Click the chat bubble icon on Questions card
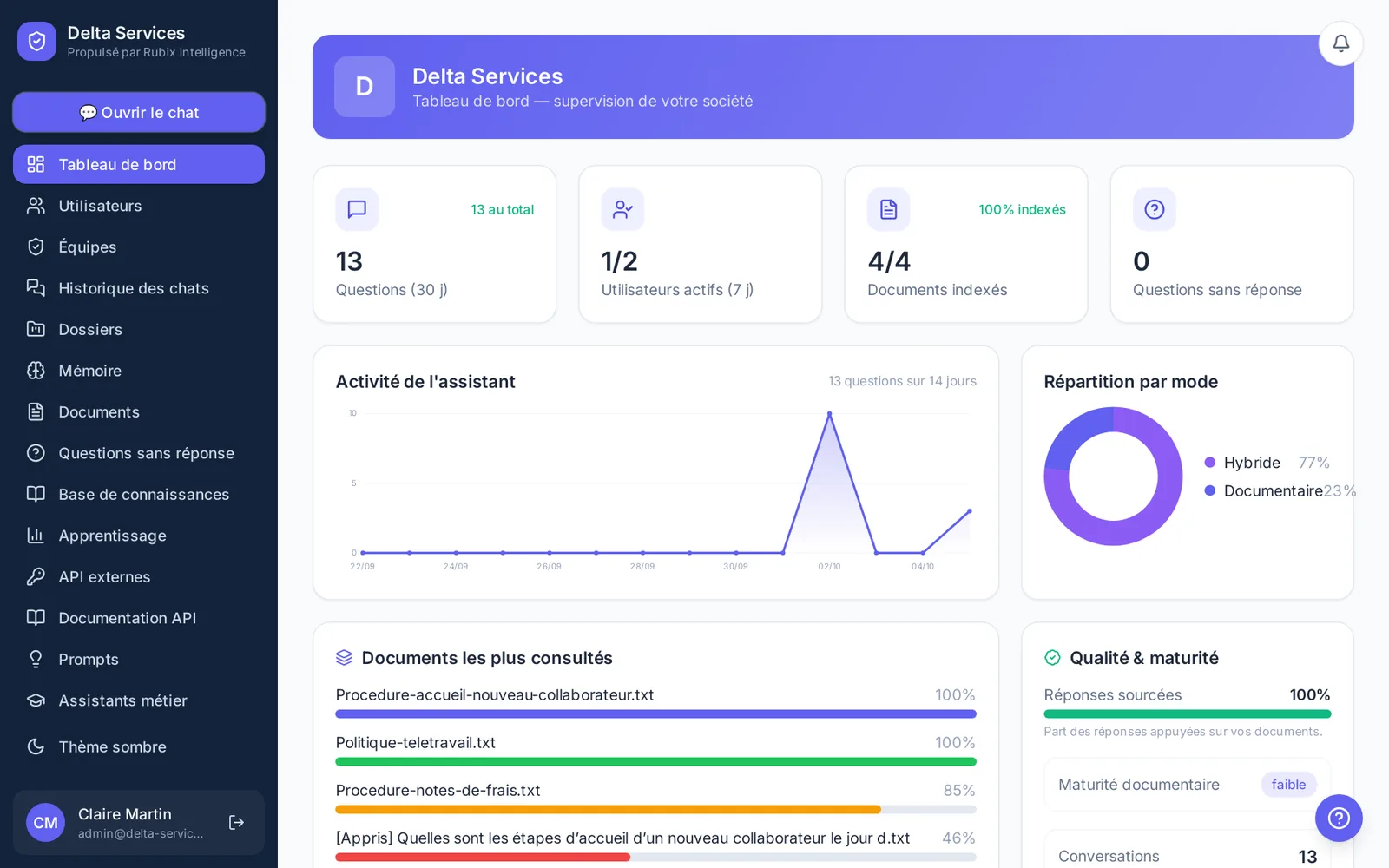Image resolution: width=1389 pixels, height=868 pixels. click(x=357, y=209)
